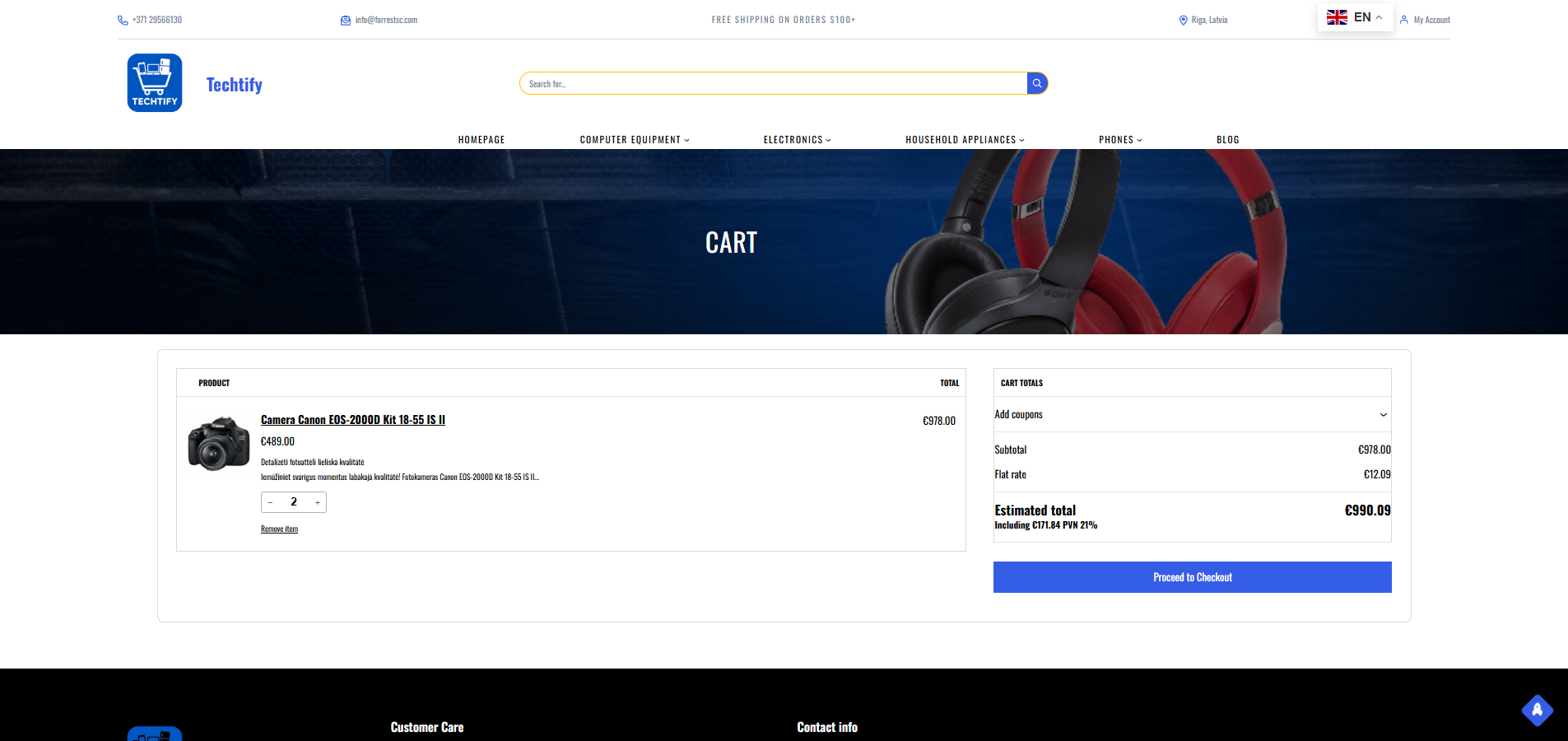Click the Techtify shopping cart logo
1568x741 pixels.
155,83
